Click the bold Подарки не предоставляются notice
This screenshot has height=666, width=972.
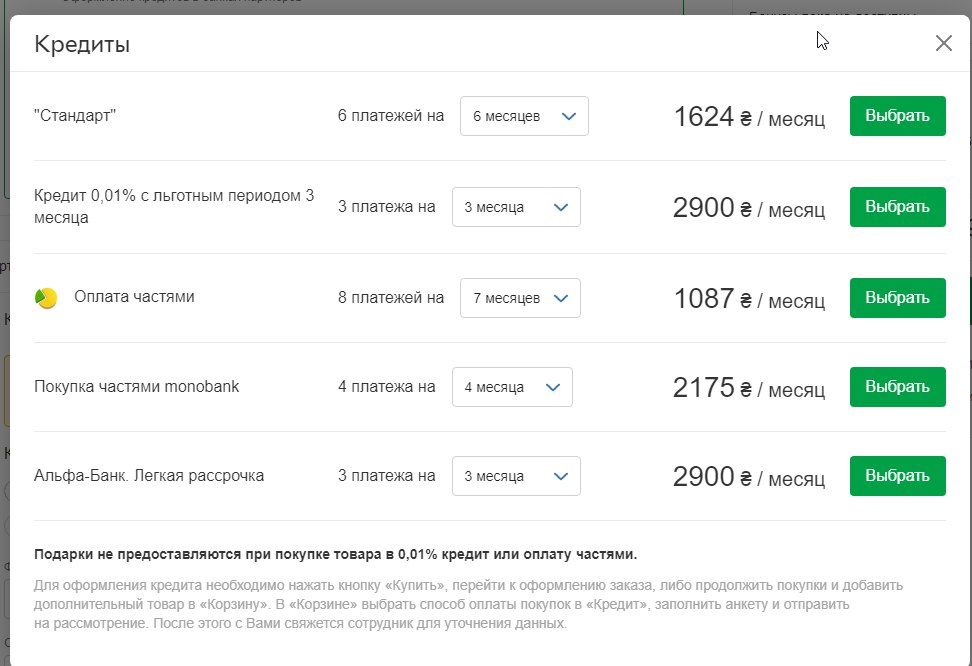tap(335, 554)
